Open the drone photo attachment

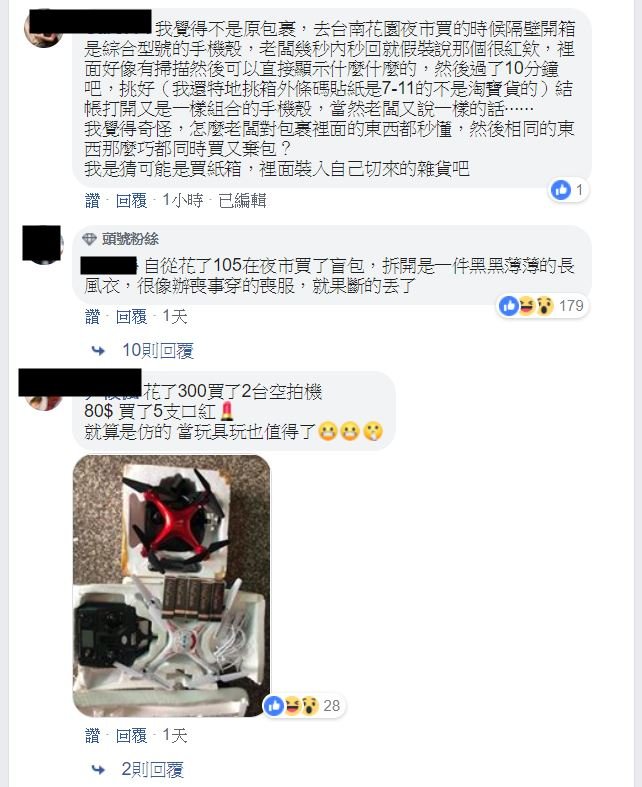tap(172, 586)
